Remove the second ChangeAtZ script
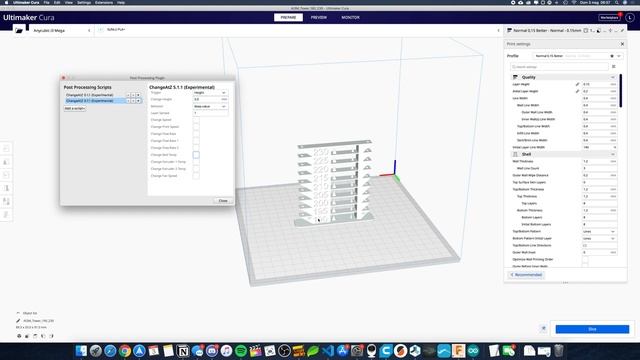The height and width of the screenshot is (360, 640). (138, 100)
